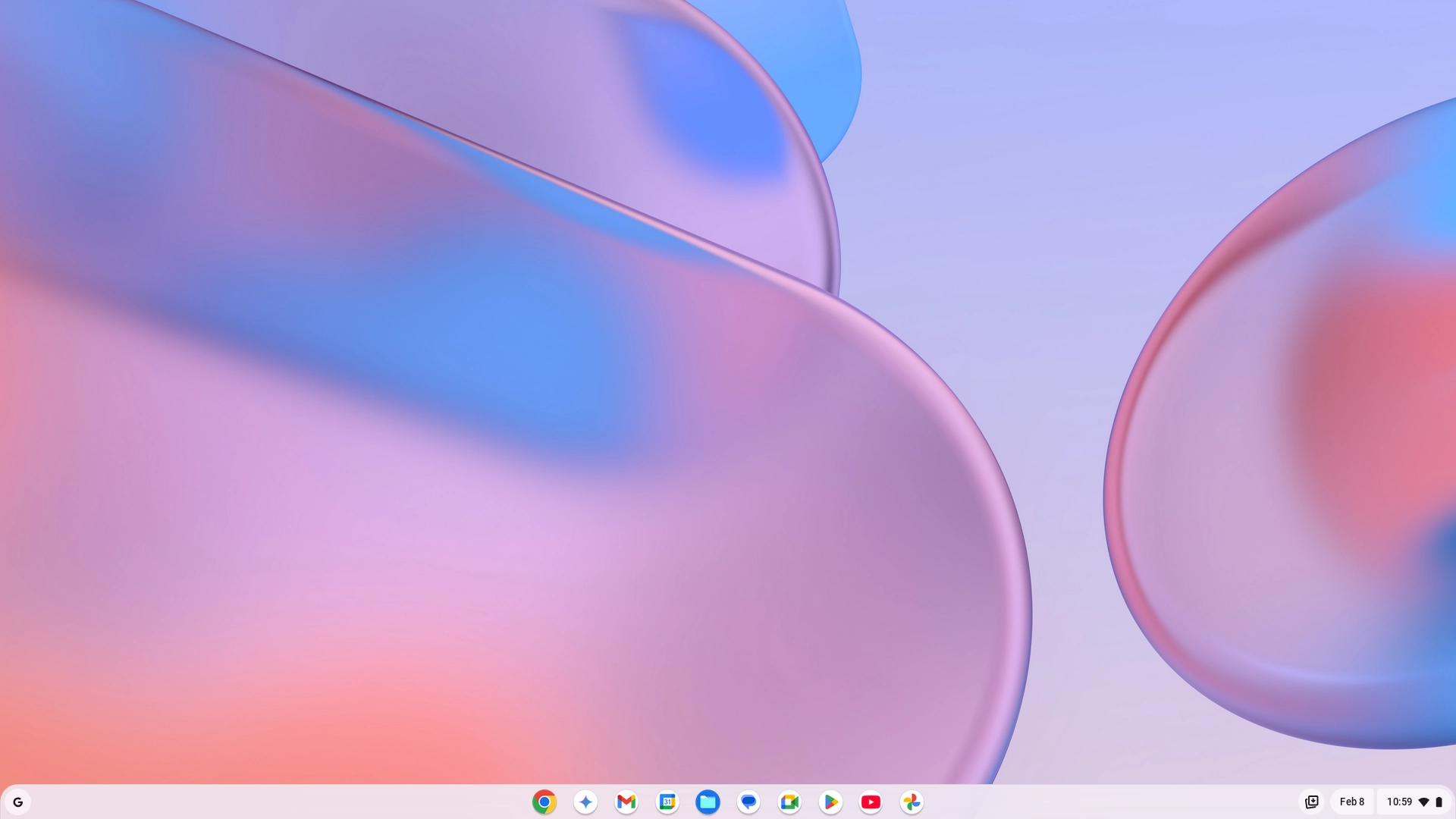Launch the Google Messages app

(748, 802)
